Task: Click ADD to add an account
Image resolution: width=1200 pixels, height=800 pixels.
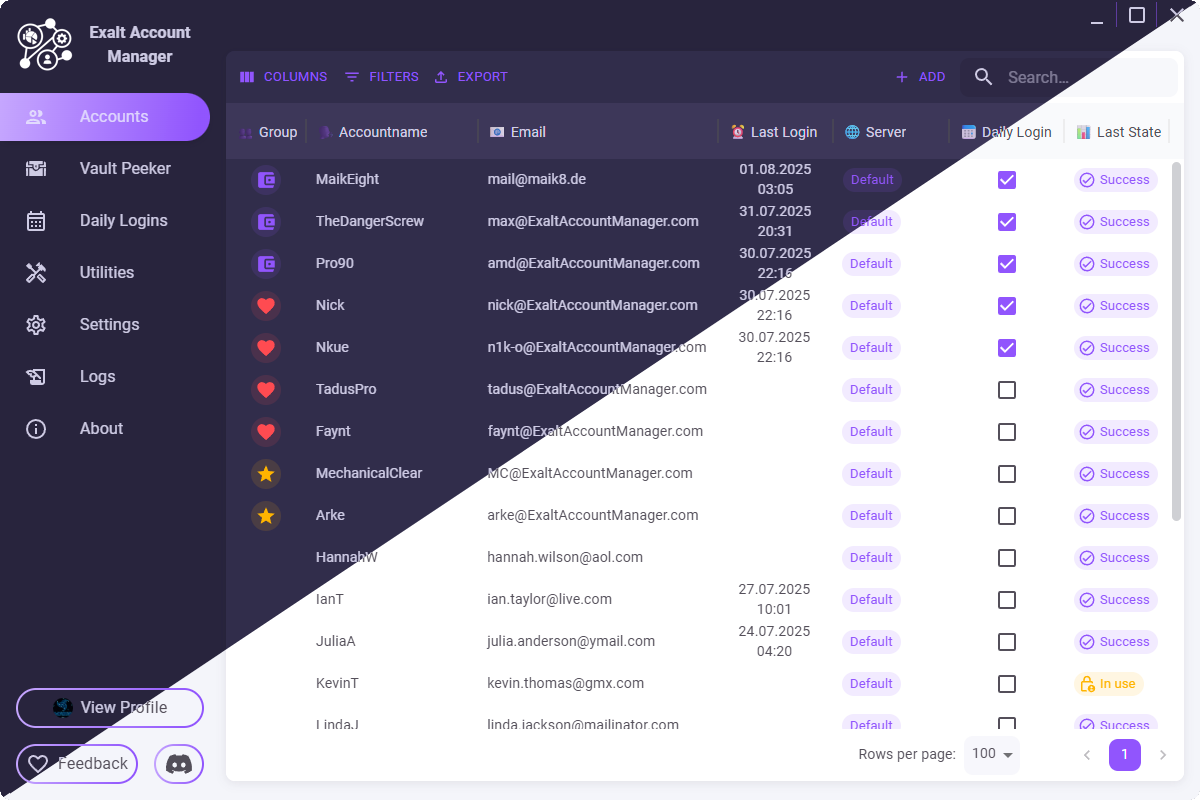Action: click(920, 77)
